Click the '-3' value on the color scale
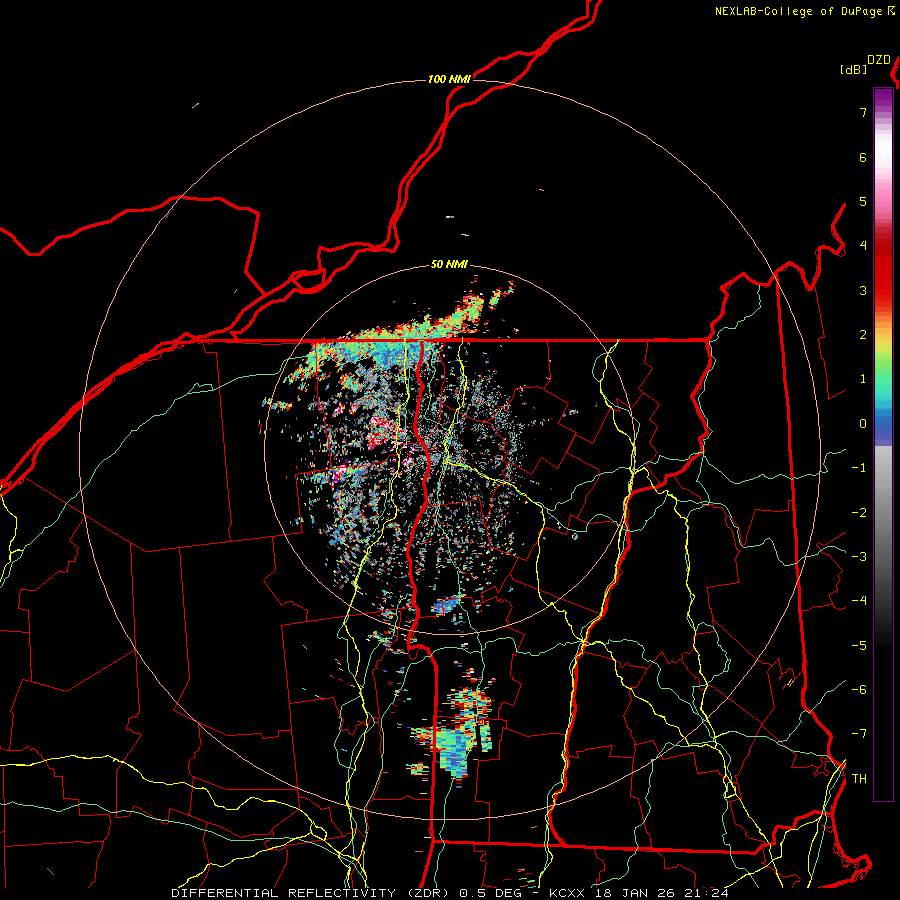Viewport: 900px width, 900px height. (859, 557)
